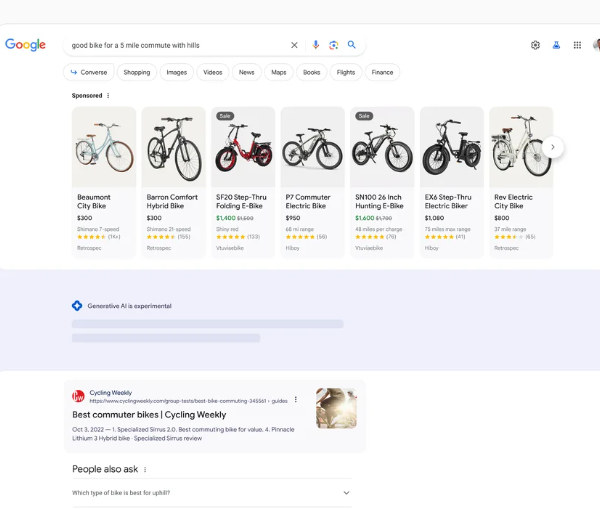
Task: Click Rev Electric City Bike title
Action: click(x=514, y=202)
